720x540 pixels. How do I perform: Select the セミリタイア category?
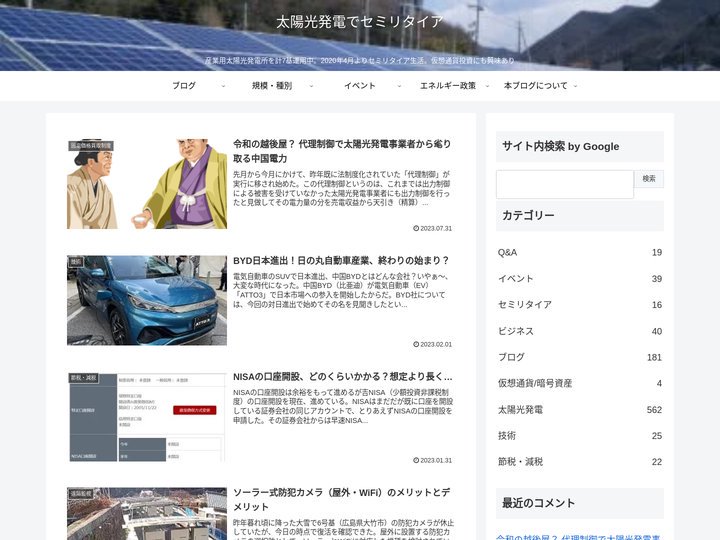pyautogui.click(x=580, y=305)
